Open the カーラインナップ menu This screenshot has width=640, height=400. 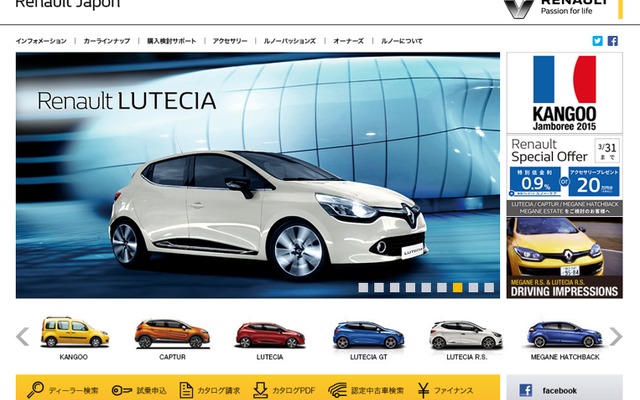[107, 41]
